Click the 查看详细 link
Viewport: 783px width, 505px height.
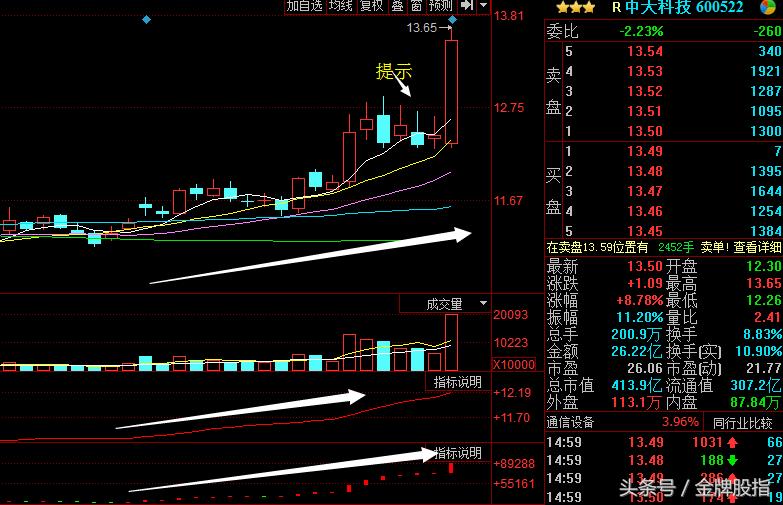pos(759,247)
